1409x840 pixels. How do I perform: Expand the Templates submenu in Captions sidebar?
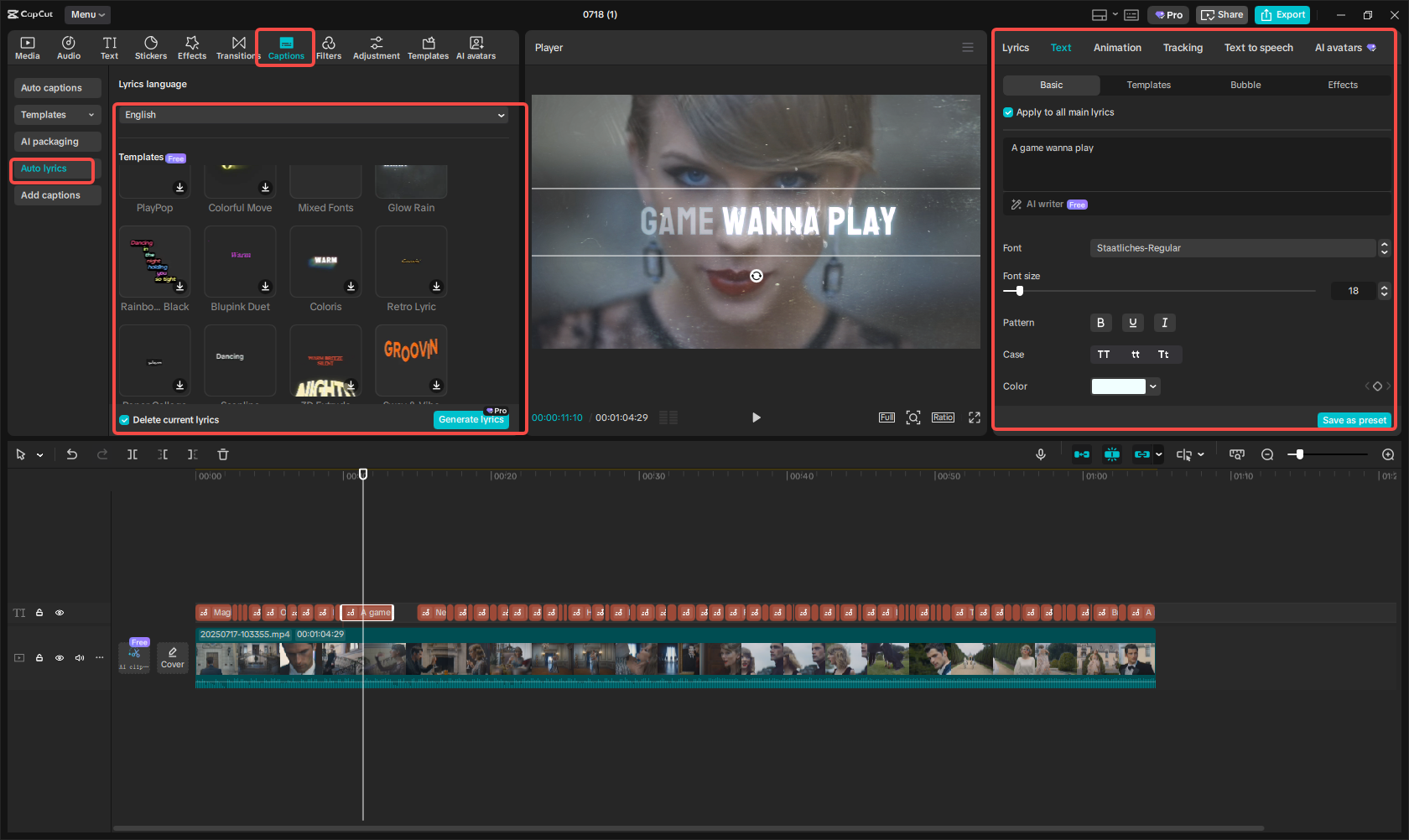[x=57, y=115]
